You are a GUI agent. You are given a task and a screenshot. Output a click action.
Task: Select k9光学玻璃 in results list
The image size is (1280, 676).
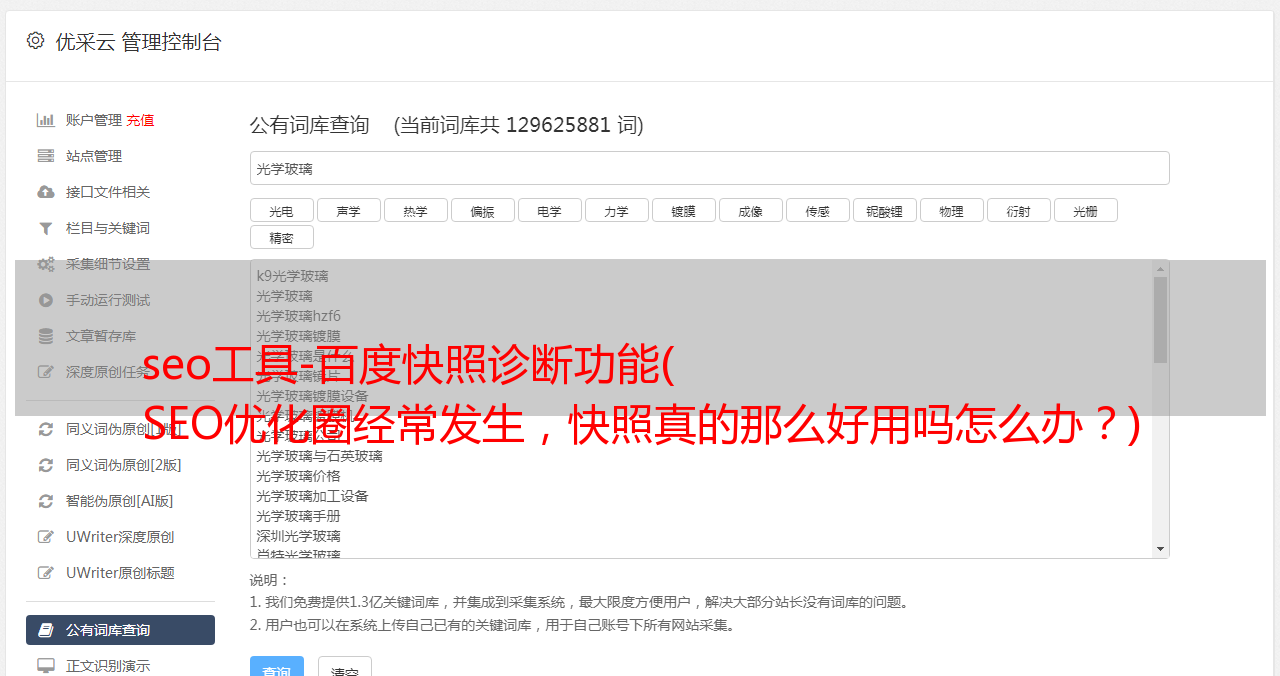(x=292, y=276)
